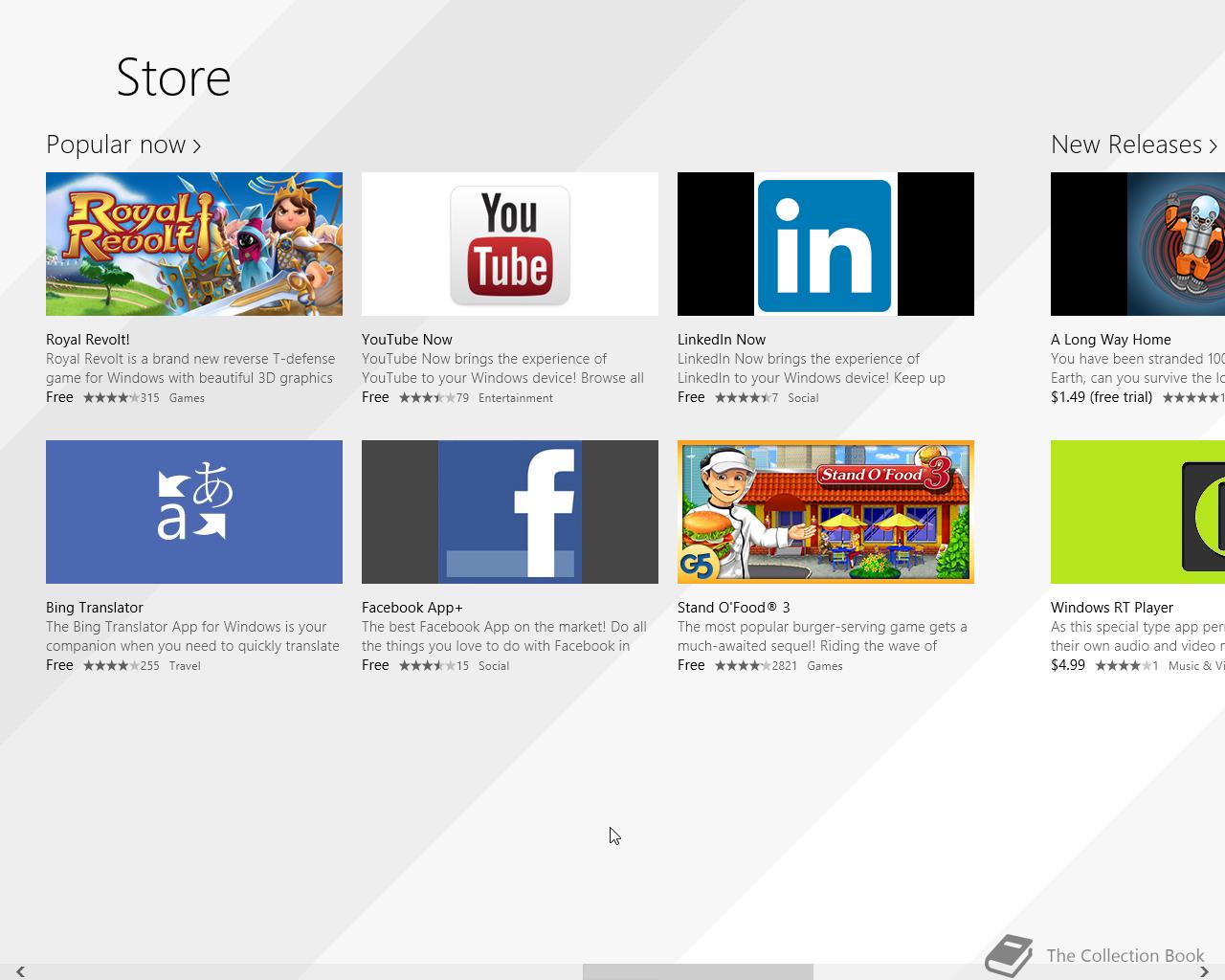Click the Free price under YouTube Now
Screen dimensions: 1225x980
(375, 397)
